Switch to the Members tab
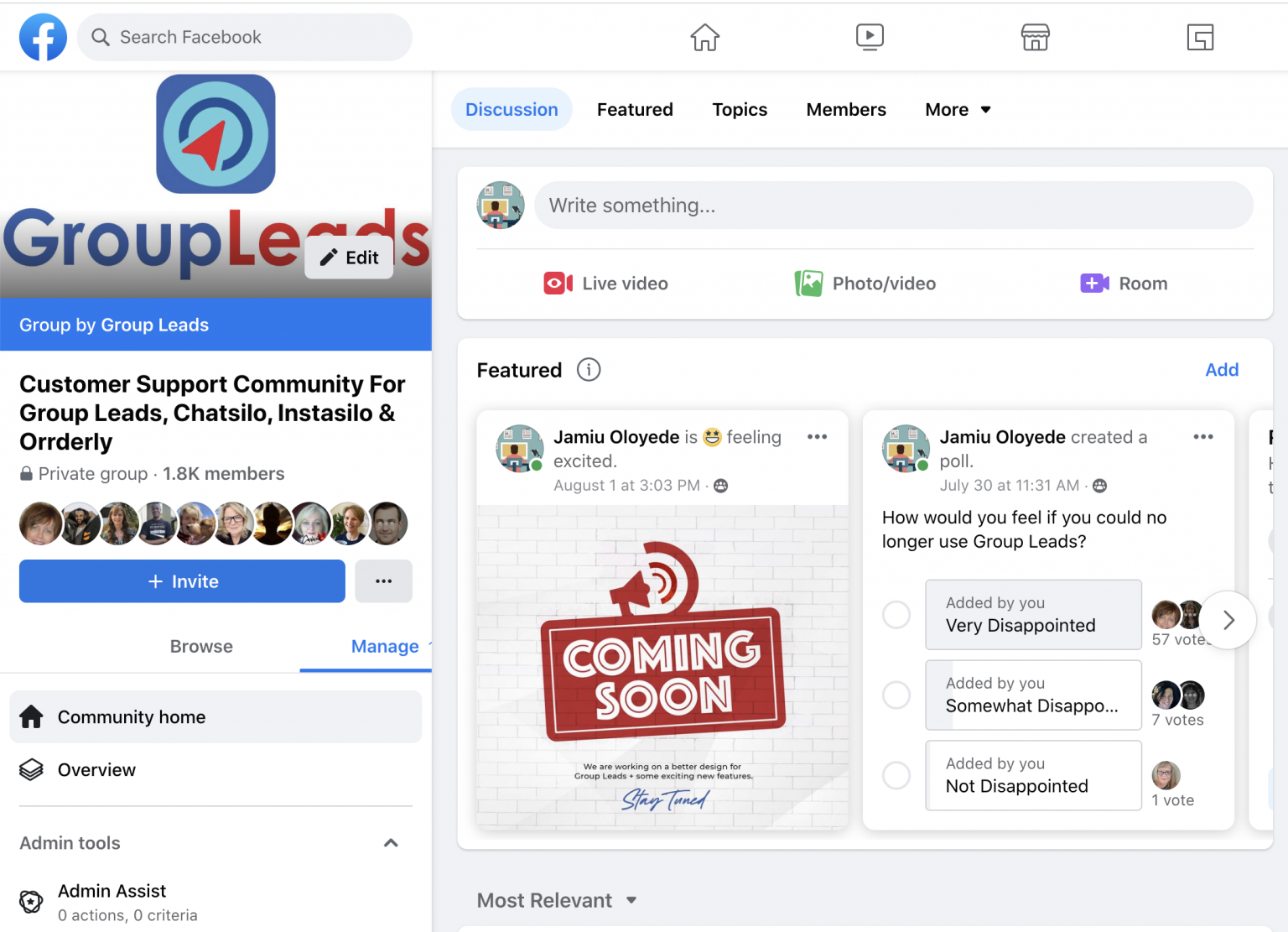 tap(846, 109)
